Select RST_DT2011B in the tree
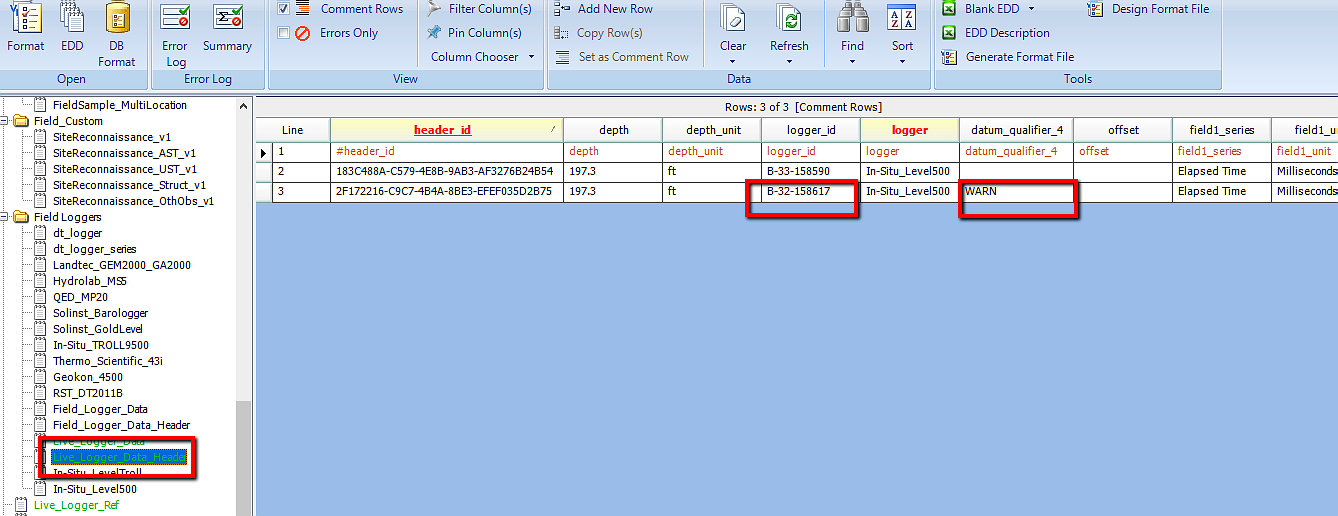The image size is (1338, 516). tap(87, 393)
